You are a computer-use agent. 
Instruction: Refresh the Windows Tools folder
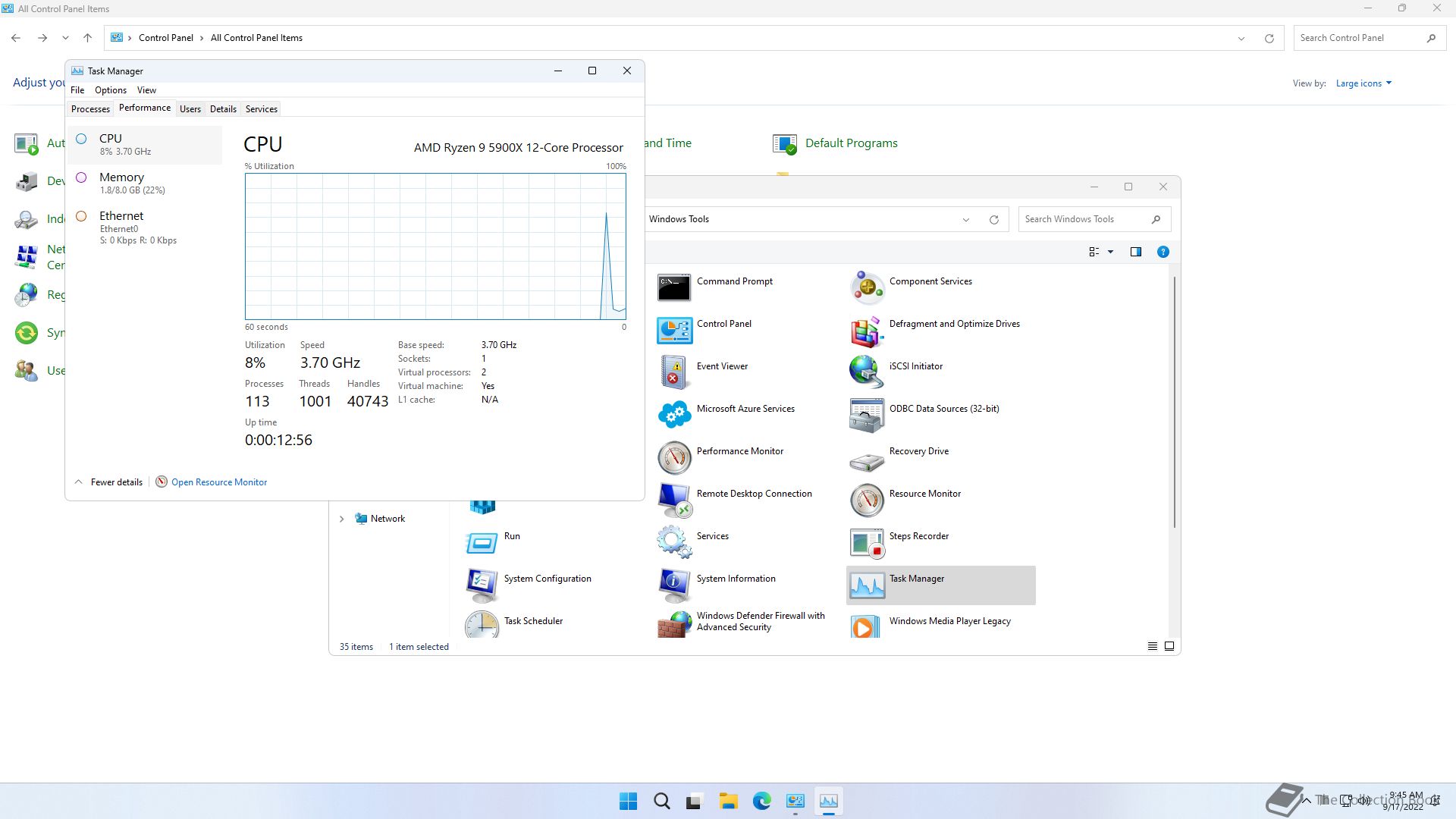tap(993, 220)
